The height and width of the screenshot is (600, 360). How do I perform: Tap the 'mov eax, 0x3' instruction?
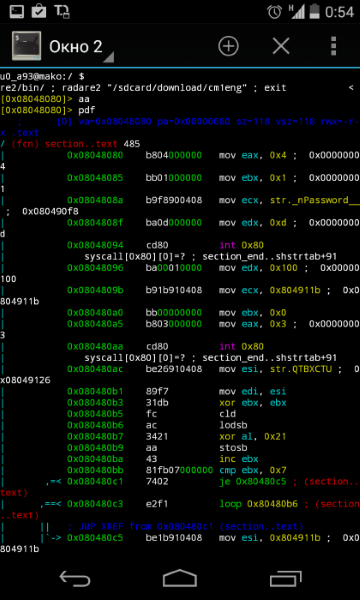pos(252,324)
